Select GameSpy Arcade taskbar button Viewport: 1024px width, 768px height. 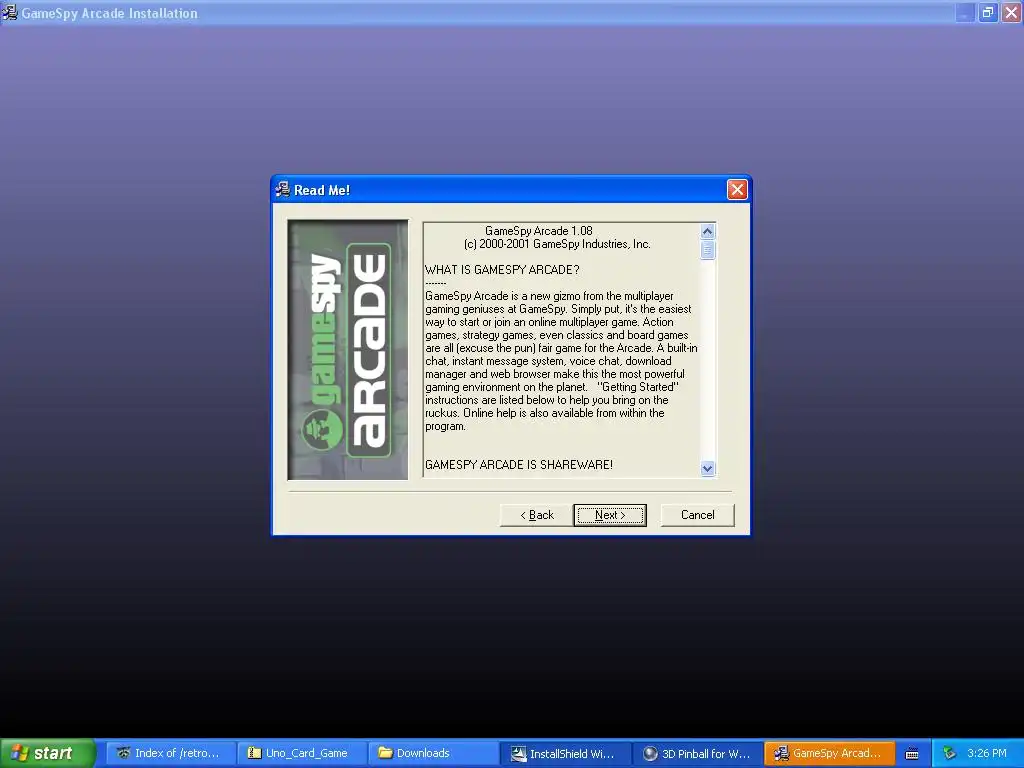click(829, 753)
